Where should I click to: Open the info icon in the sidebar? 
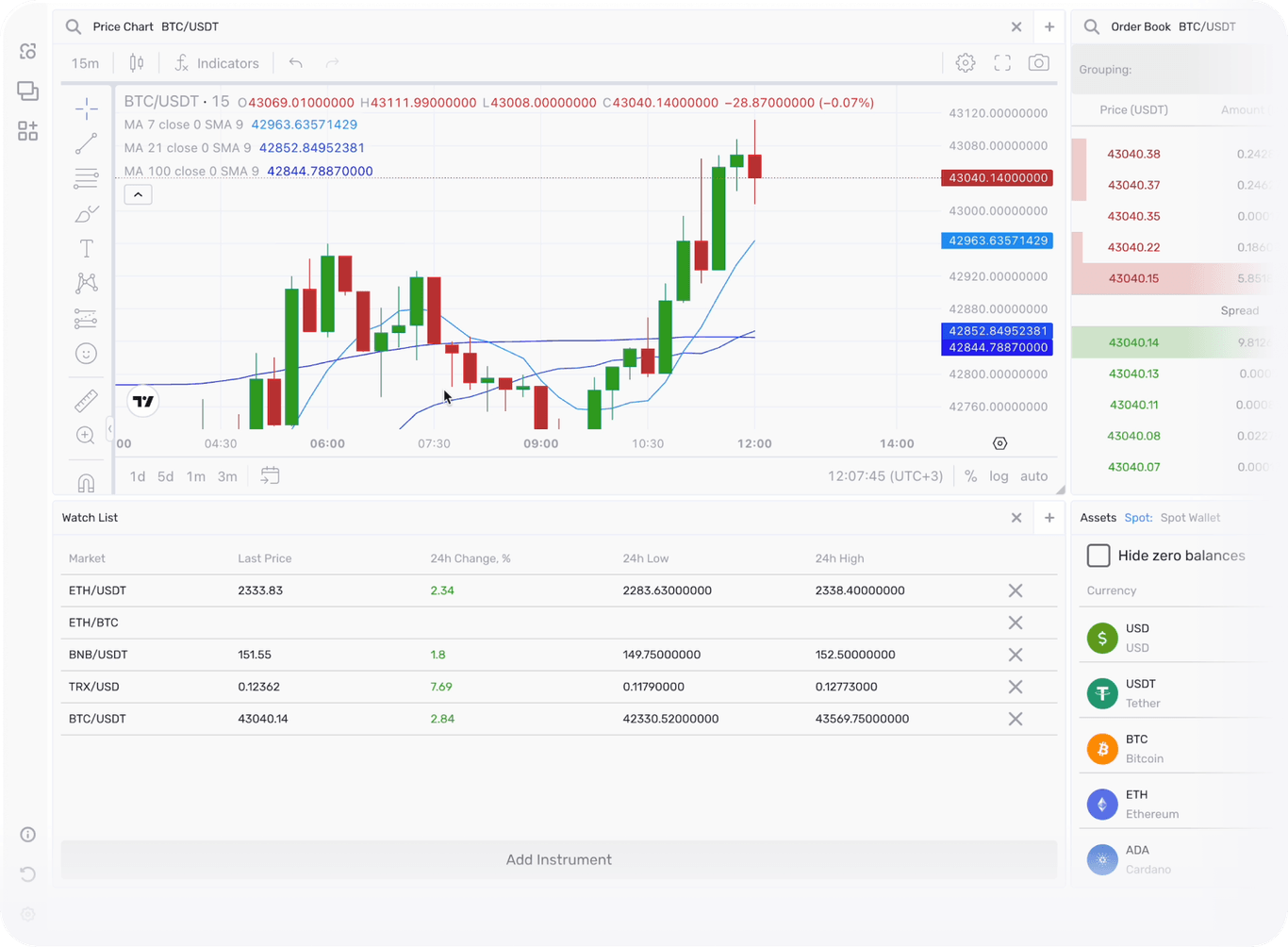tap(28, 835)
